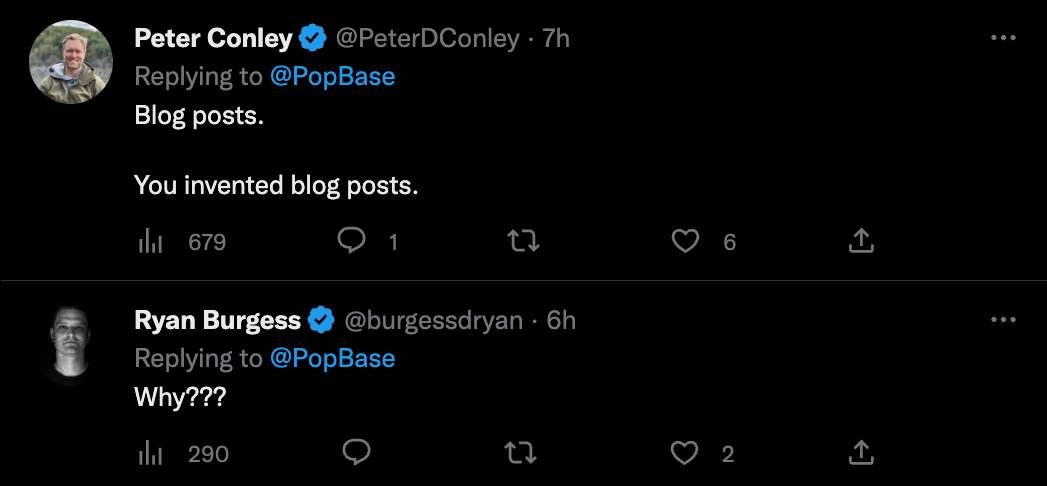View analytics for Ryan Burgess's tweet
This screenshot has width=1047, height=486.
149,453
